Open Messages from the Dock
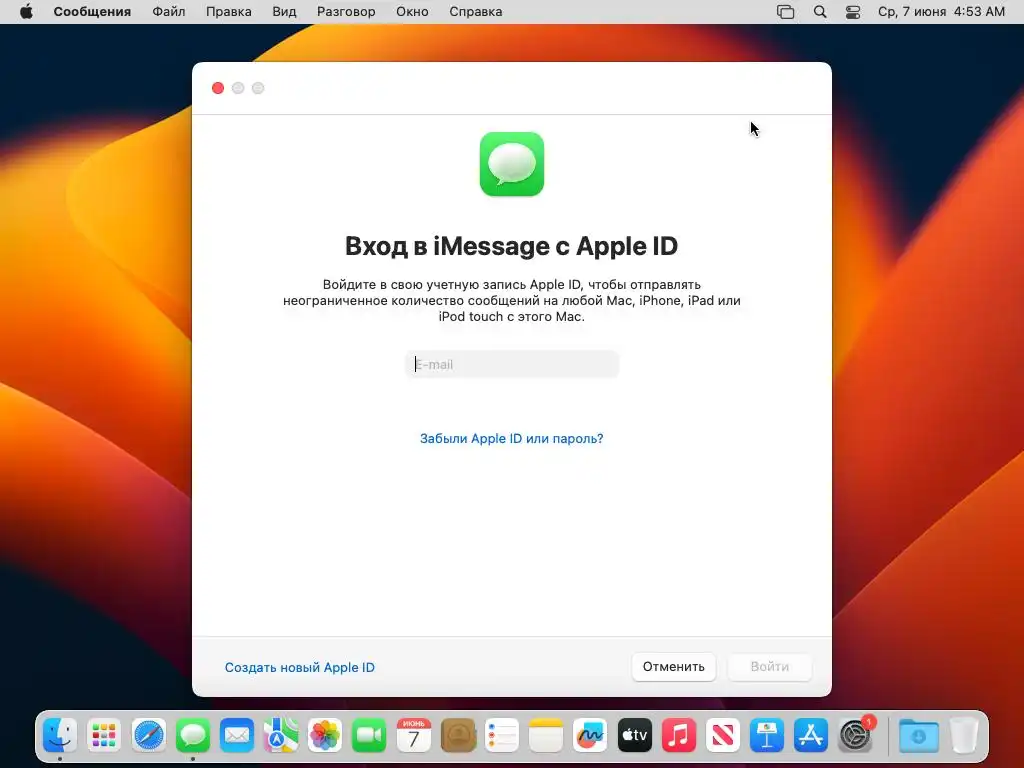 click(193, 735)
